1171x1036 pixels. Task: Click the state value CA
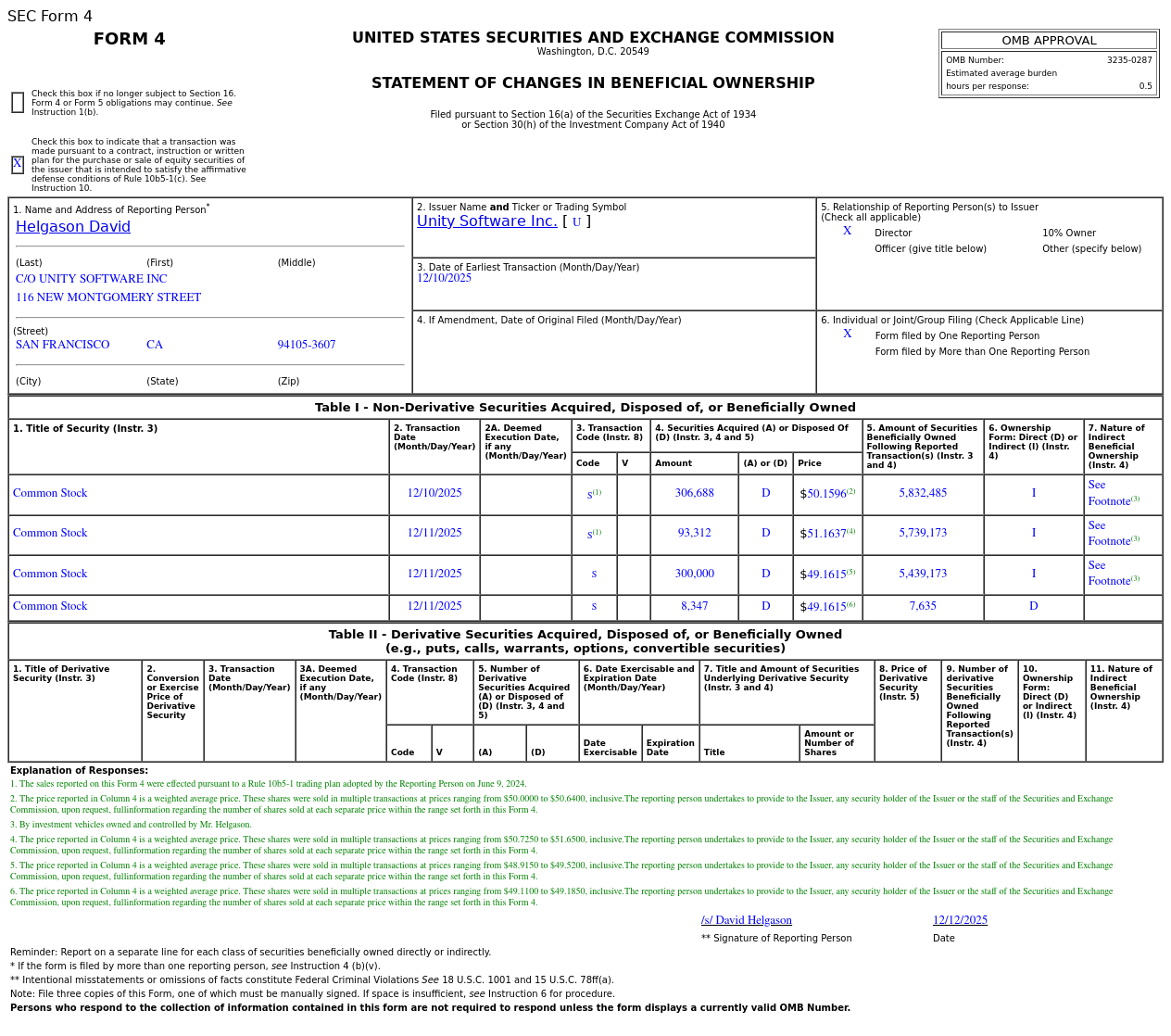click(x=155, y=345)
